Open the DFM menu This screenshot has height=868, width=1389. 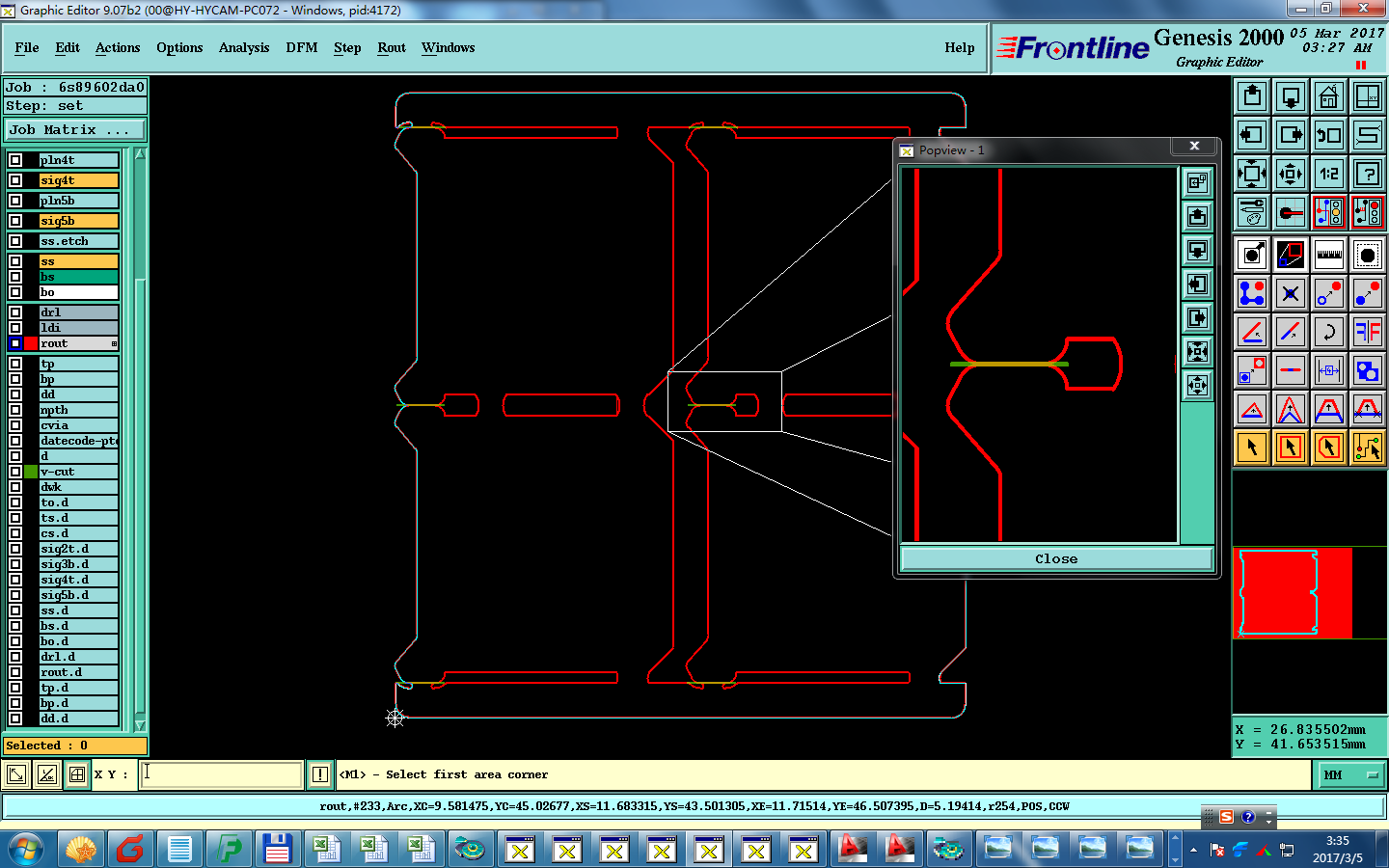point(302,48)
